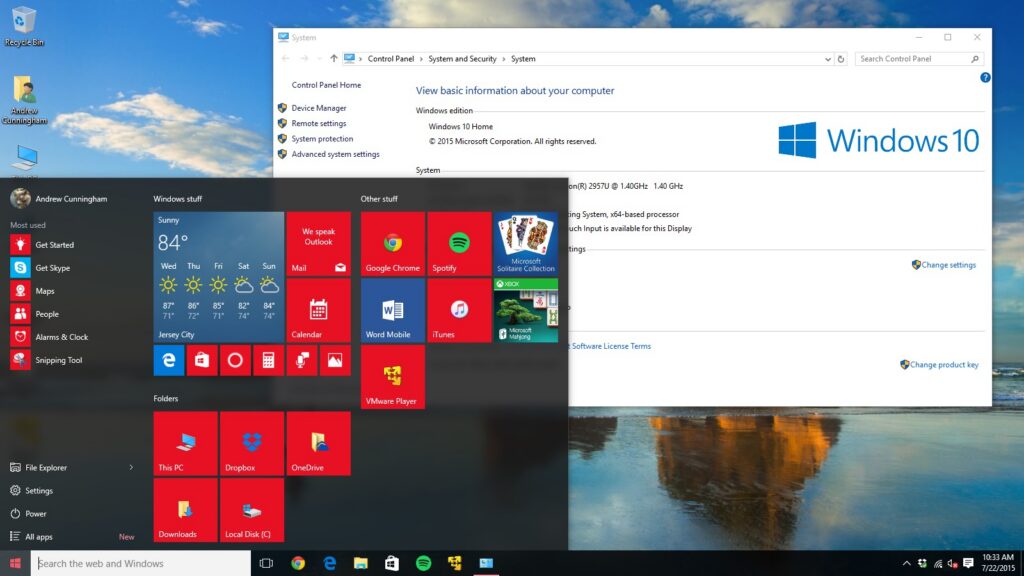Launch the iTunes tile
Screen dimensions: 1024x576
(x=459, y=310)
